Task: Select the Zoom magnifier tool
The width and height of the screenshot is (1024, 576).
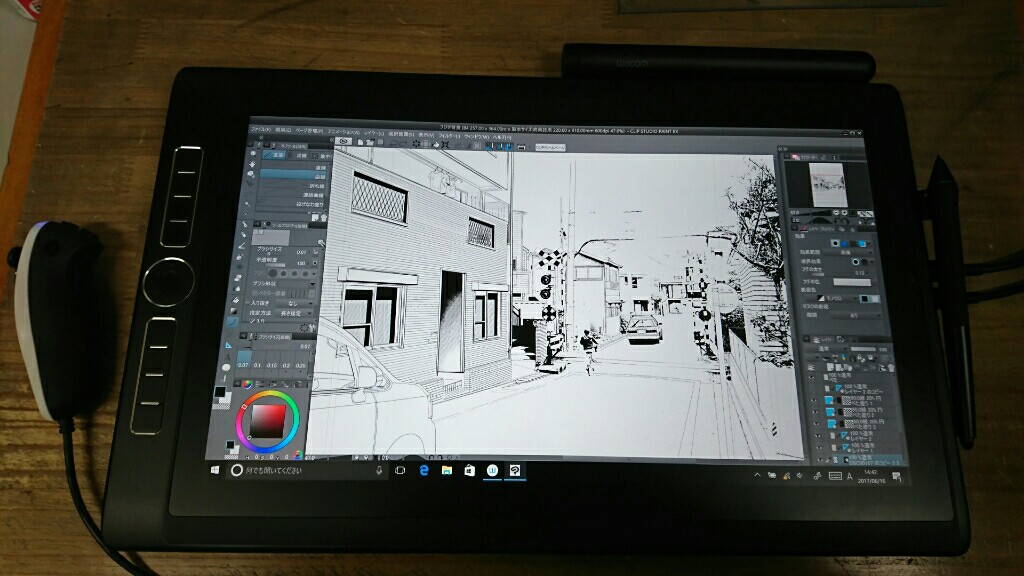Action: pyautogui.click(x=253, y=154)
